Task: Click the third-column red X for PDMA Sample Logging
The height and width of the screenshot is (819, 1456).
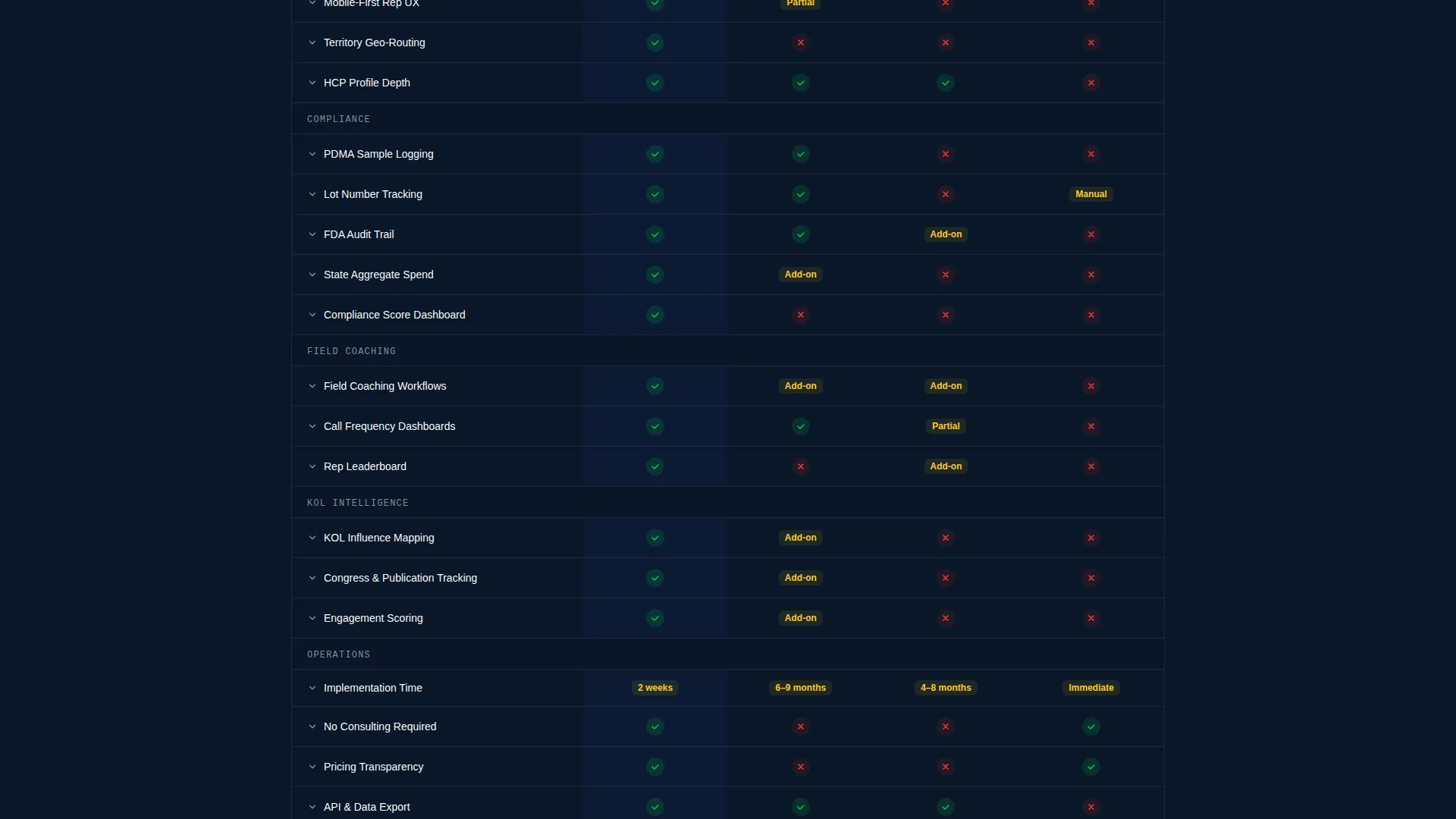Action: point(946,154)
